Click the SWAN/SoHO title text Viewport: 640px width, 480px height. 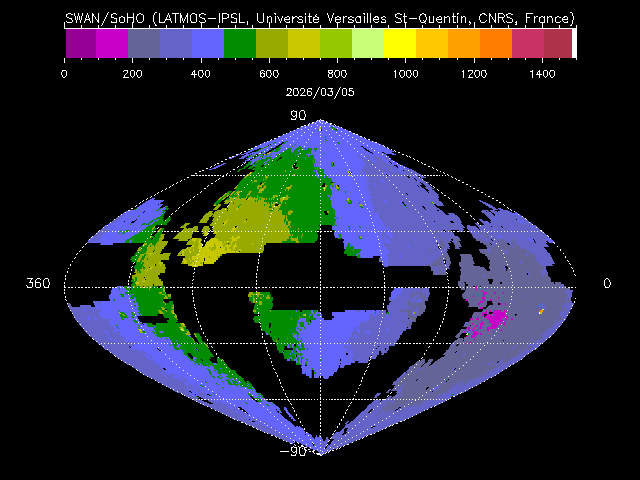(320, 18)
